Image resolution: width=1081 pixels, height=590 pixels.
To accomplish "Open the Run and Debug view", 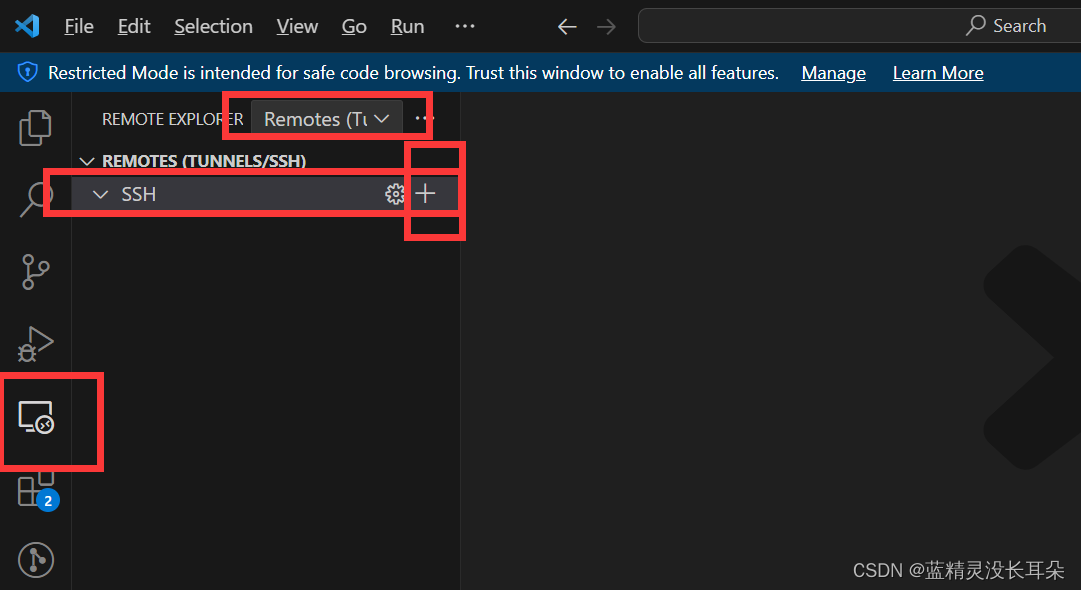I will [35, 343].
